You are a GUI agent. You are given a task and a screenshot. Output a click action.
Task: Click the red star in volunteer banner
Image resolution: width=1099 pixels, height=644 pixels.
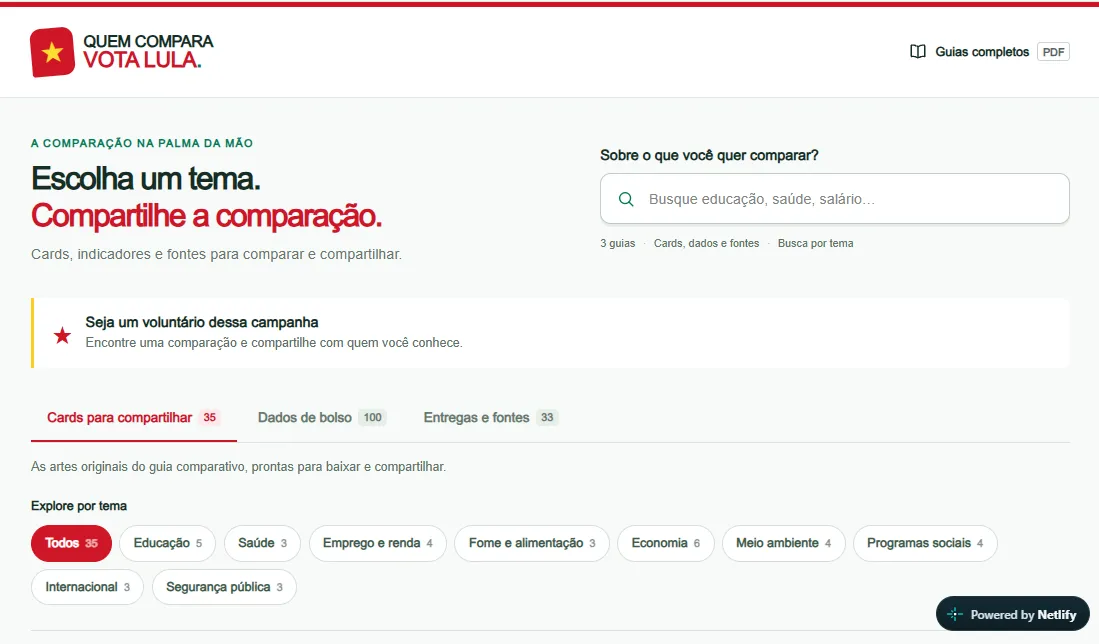click(62, 336)
